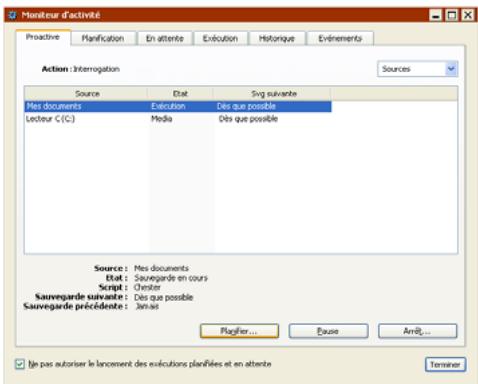Minimize the Moniteur d'activité window
The height and width of the screenshot is (384, 478).
point(435,15)
